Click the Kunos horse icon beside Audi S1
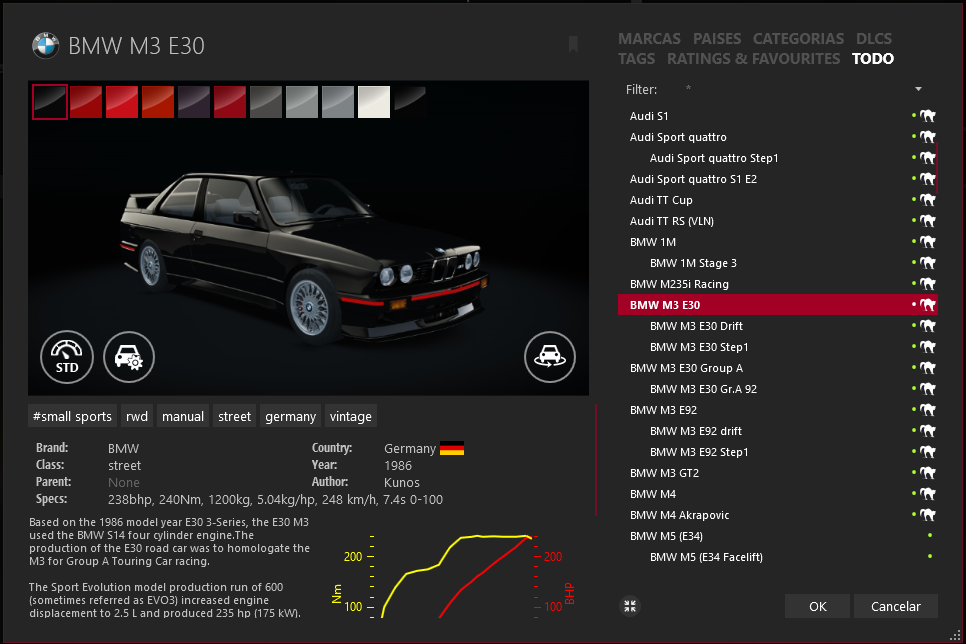The image size is (966, 644). tap(928, 116)
